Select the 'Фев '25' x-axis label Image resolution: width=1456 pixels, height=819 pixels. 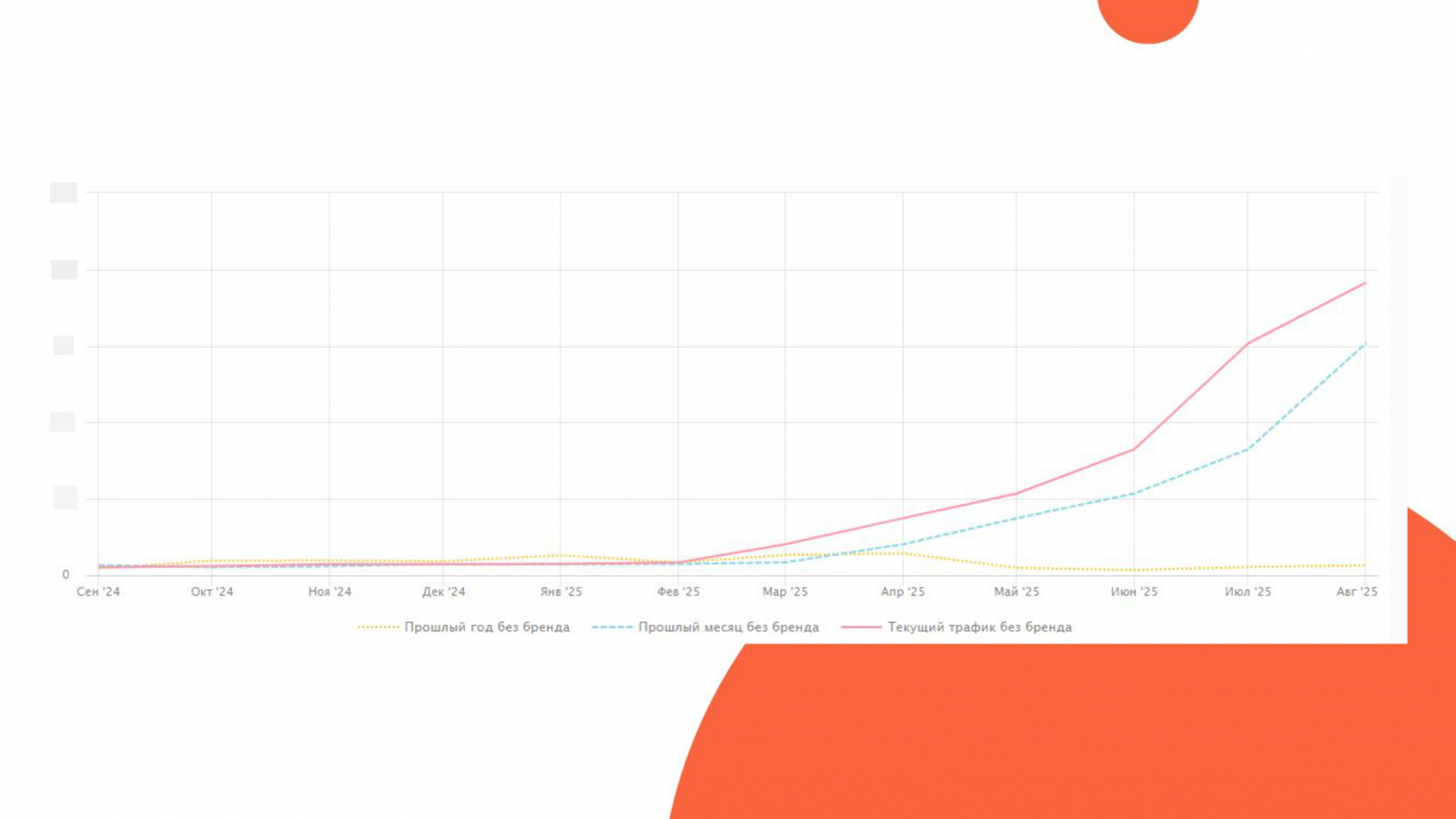(679, 591)
